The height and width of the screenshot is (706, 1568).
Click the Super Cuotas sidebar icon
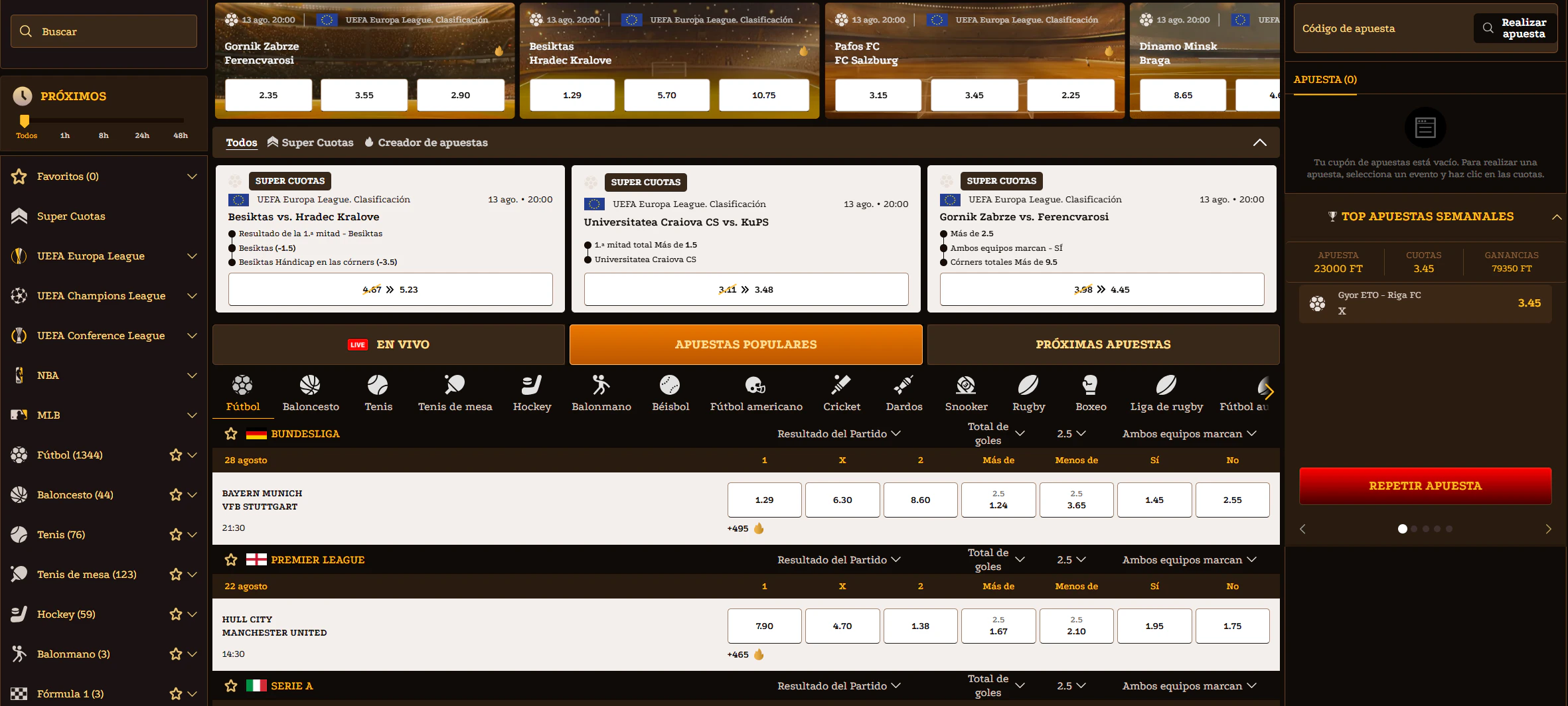click(19, 216)
